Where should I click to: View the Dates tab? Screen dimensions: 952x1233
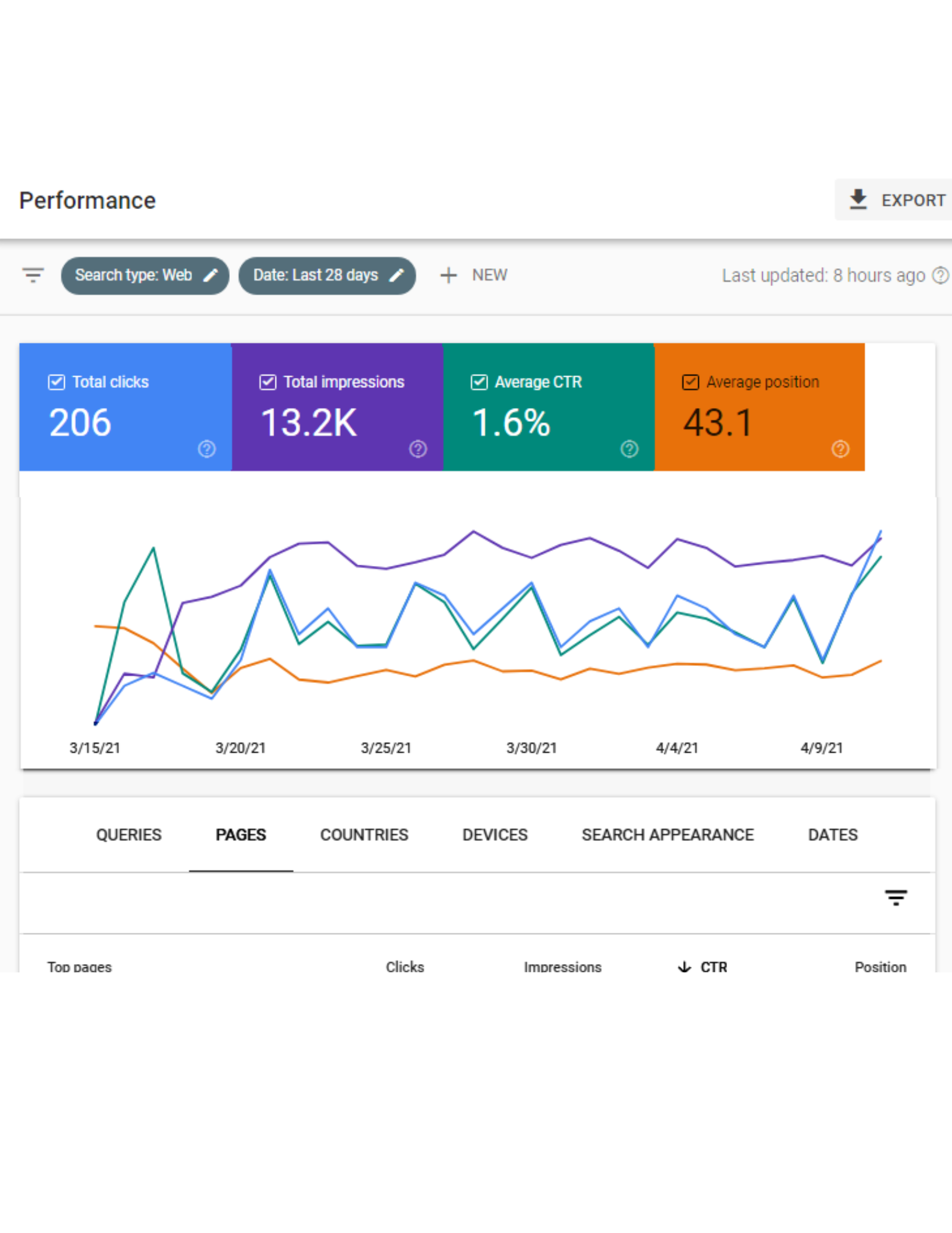click(832, 835)
